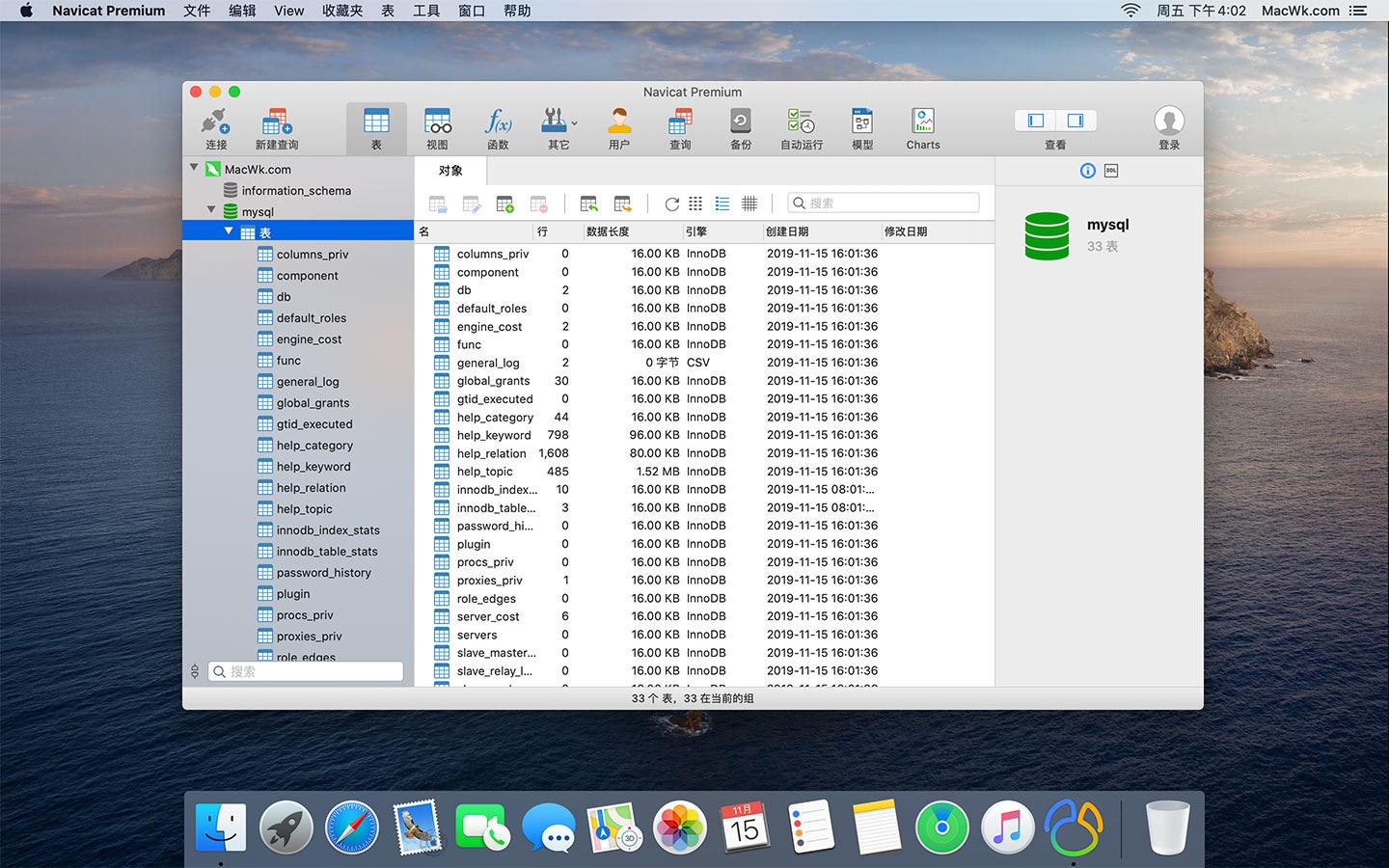Click the Import Wizard icon in object toolbar
The image size is (1389, 868).
589,203
